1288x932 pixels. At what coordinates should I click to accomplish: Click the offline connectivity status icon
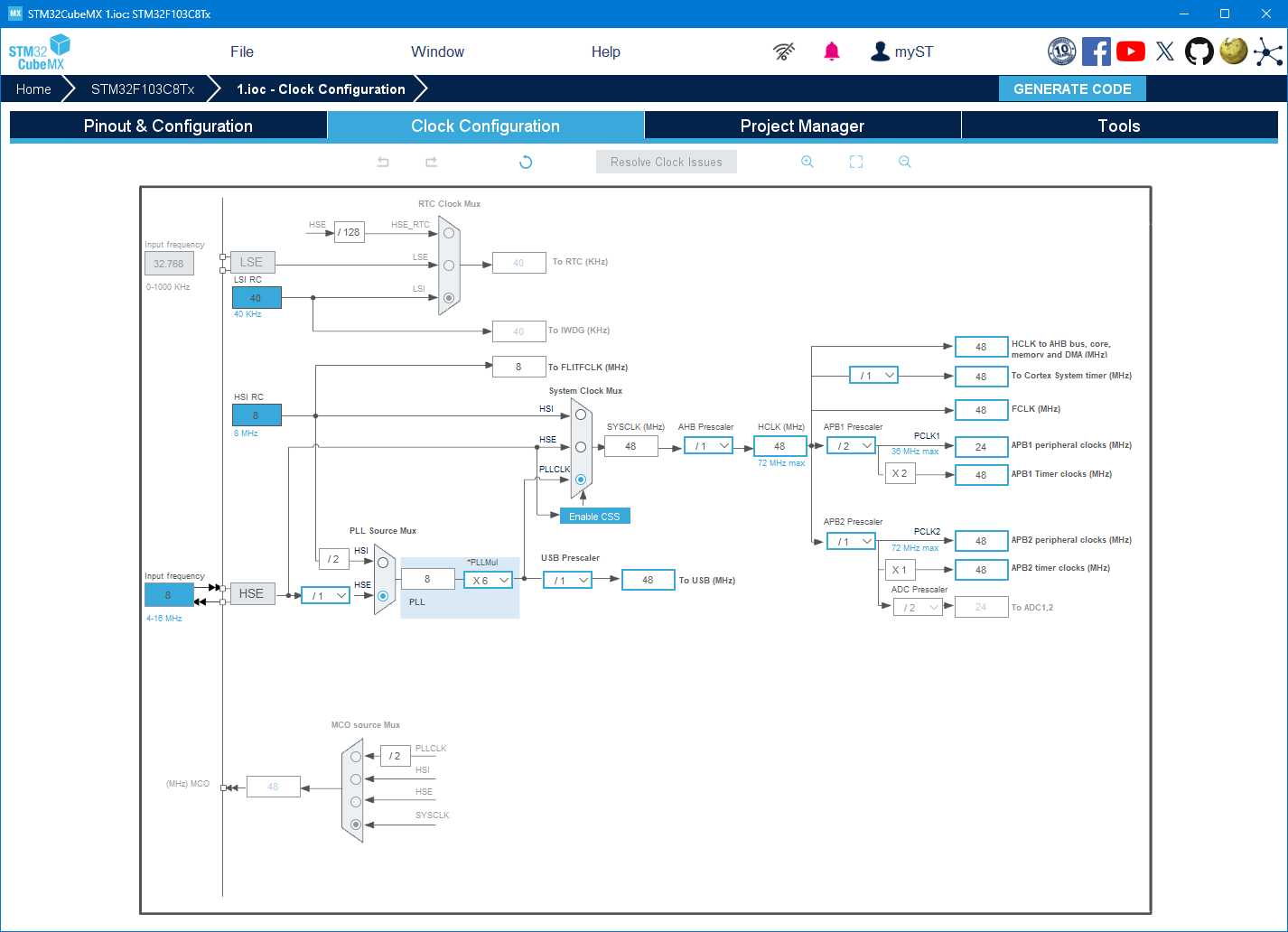(x=784, y=51)
